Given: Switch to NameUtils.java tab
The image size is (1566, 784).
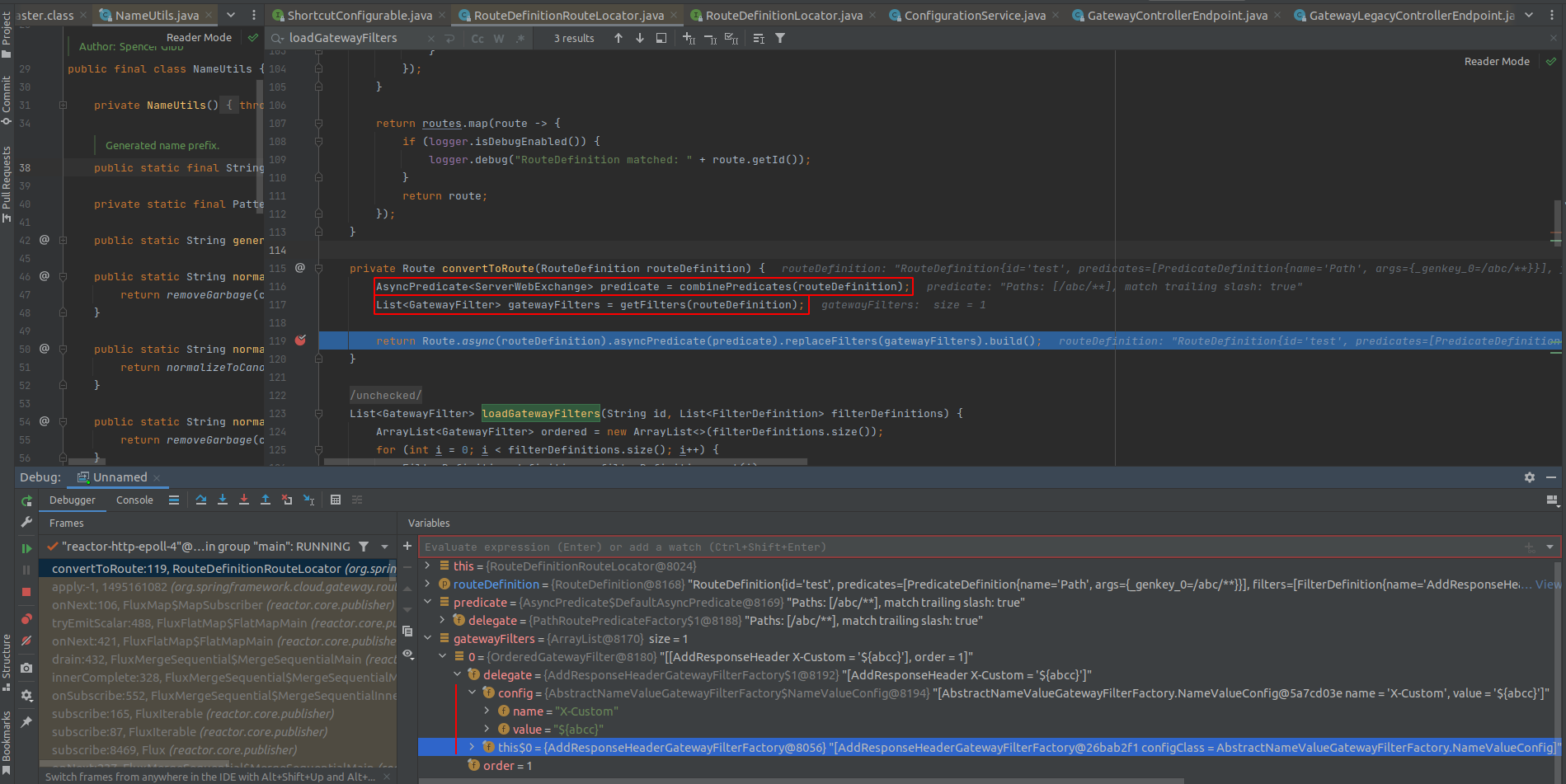Looking at the screenshot, I should pos(157,15).
